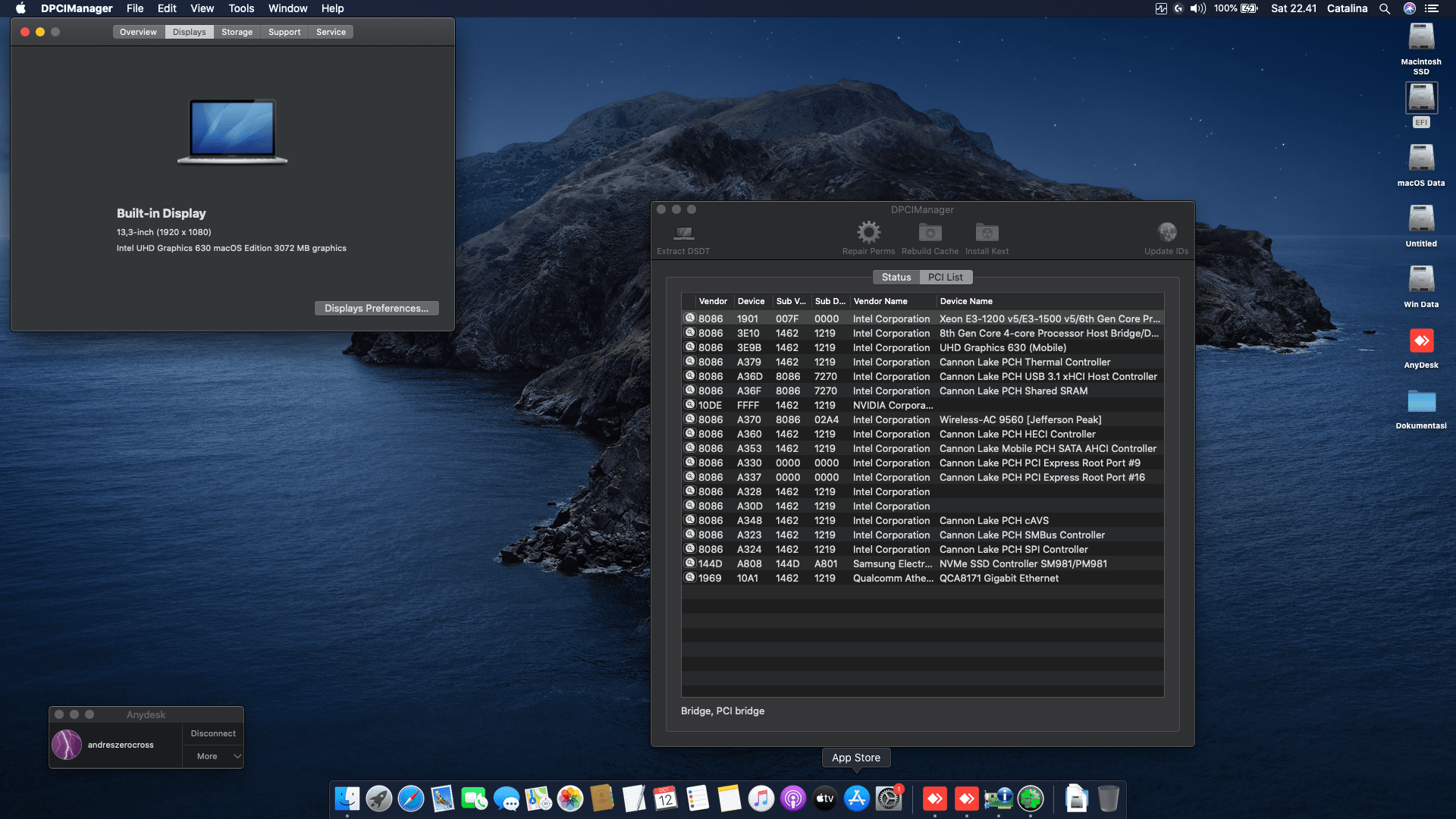The image size is (1456, 819).
Task: Open the Edit menu
Action: tap(167, 8)
